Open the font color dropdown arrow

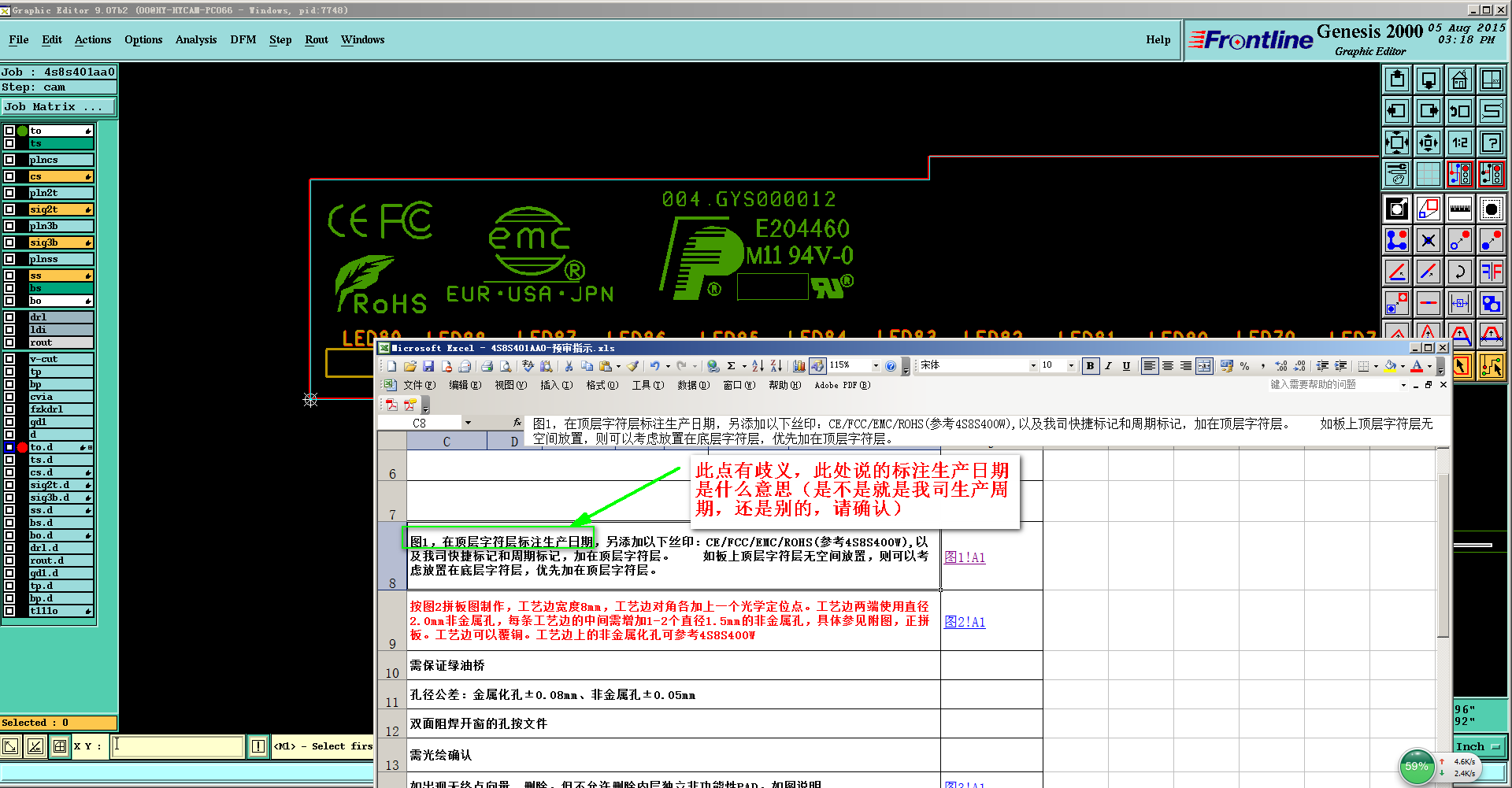click(1429, 366)
